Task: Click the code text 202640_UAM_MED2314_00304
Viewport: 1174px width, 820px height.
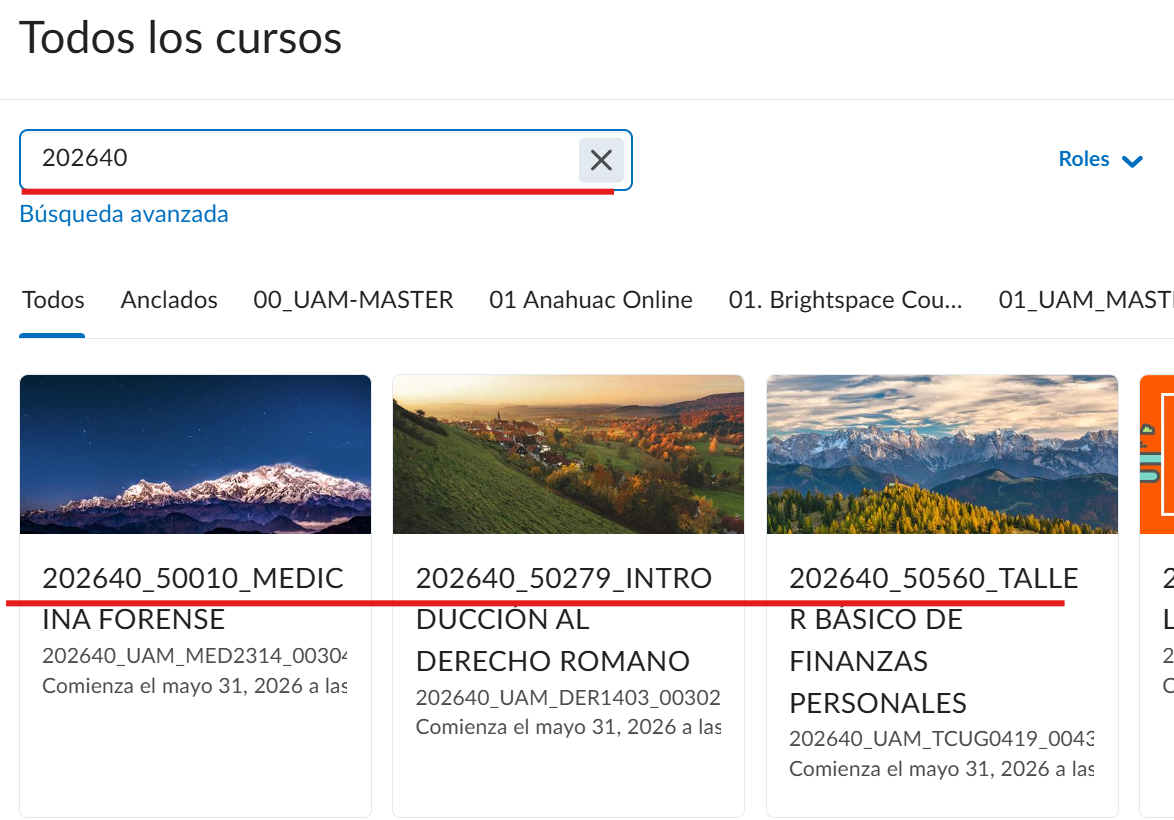Action: pos(195,656)
